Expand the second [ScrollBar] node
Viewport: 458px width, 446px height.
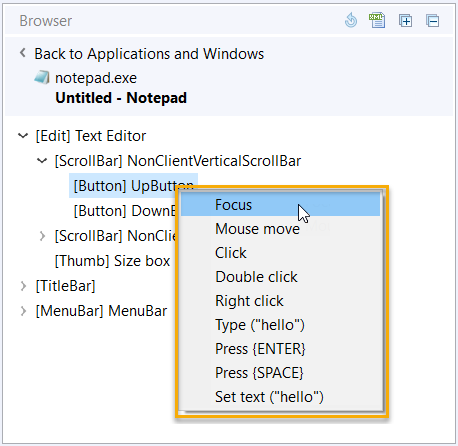click(42, 236)
